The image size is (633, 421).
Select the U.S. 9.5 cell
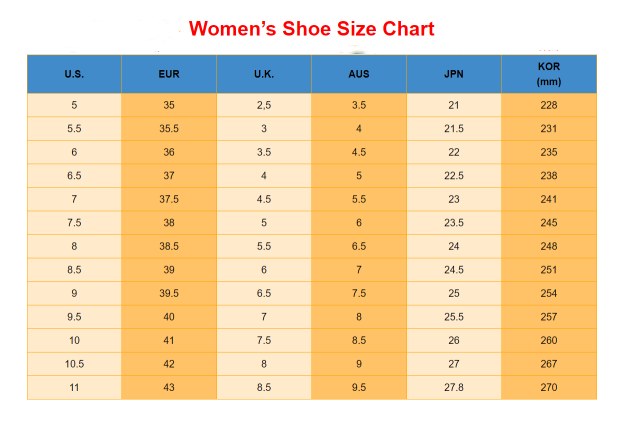[x=74, y=317]
